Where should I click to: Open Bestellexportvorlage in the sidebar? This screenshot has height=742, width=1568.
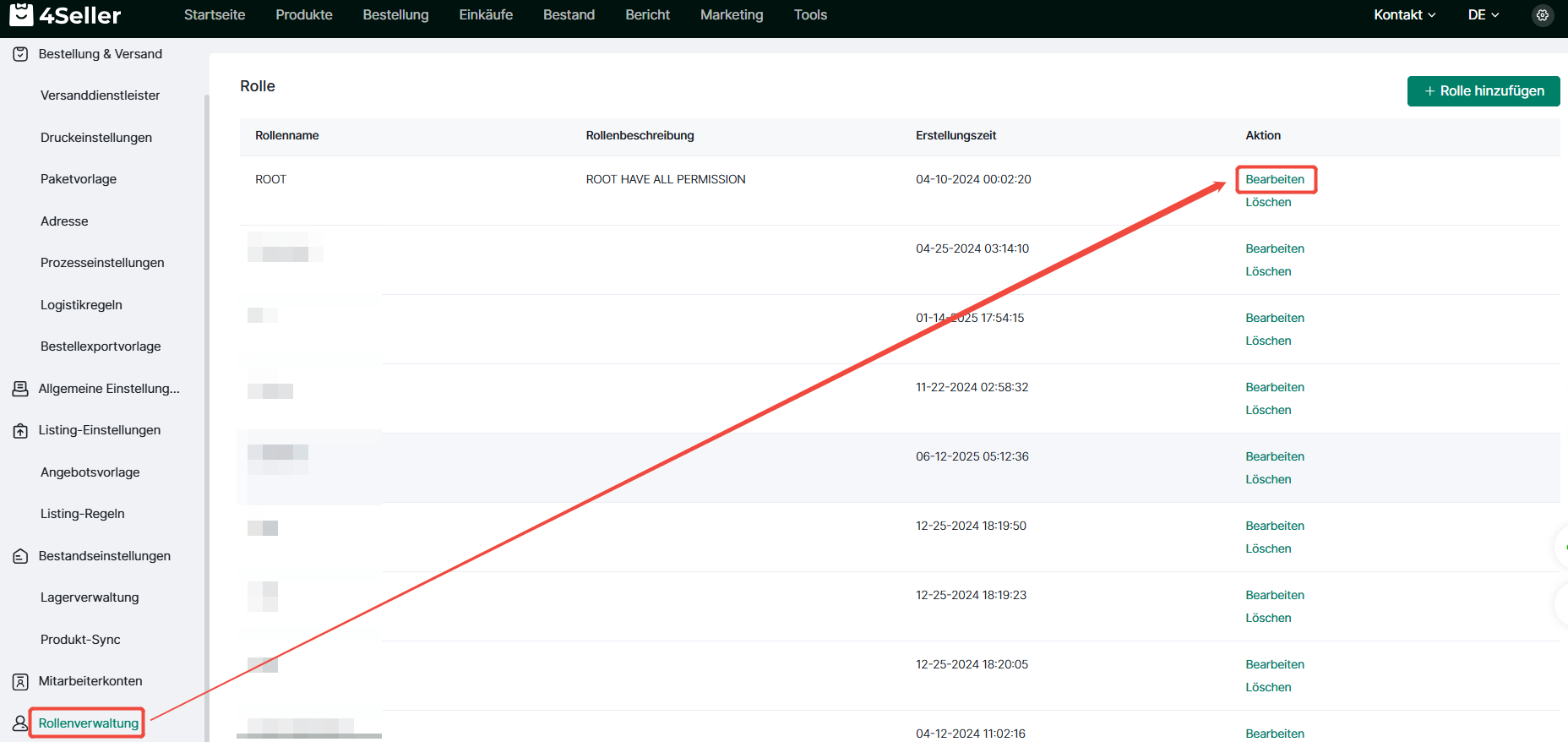101,346
